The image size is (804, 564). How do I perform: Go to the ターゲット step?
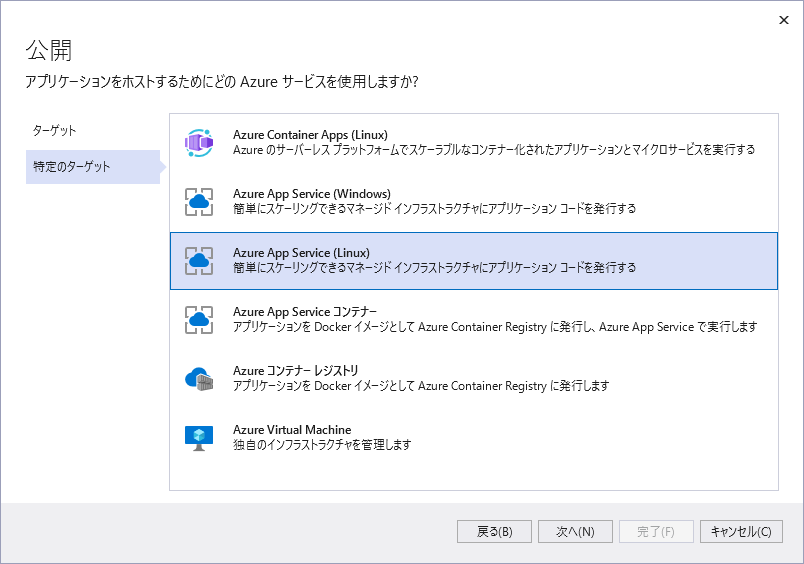pyautogui.click(x=54, y=131)
